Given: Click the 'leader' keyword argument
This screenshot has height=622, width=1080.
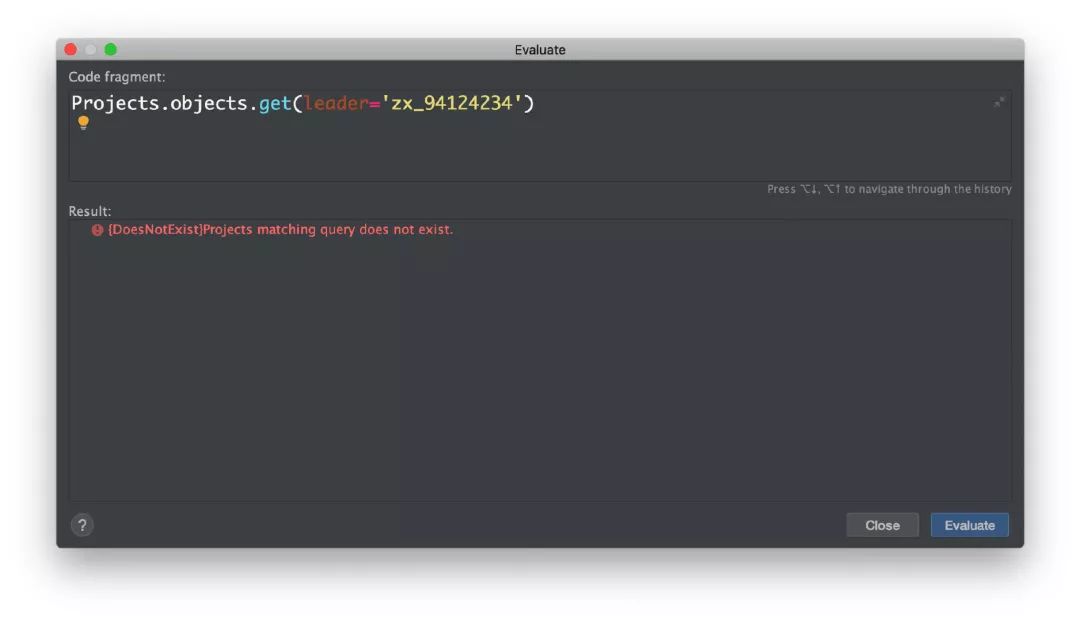Looking at the screenshot, I should [335, 103].
